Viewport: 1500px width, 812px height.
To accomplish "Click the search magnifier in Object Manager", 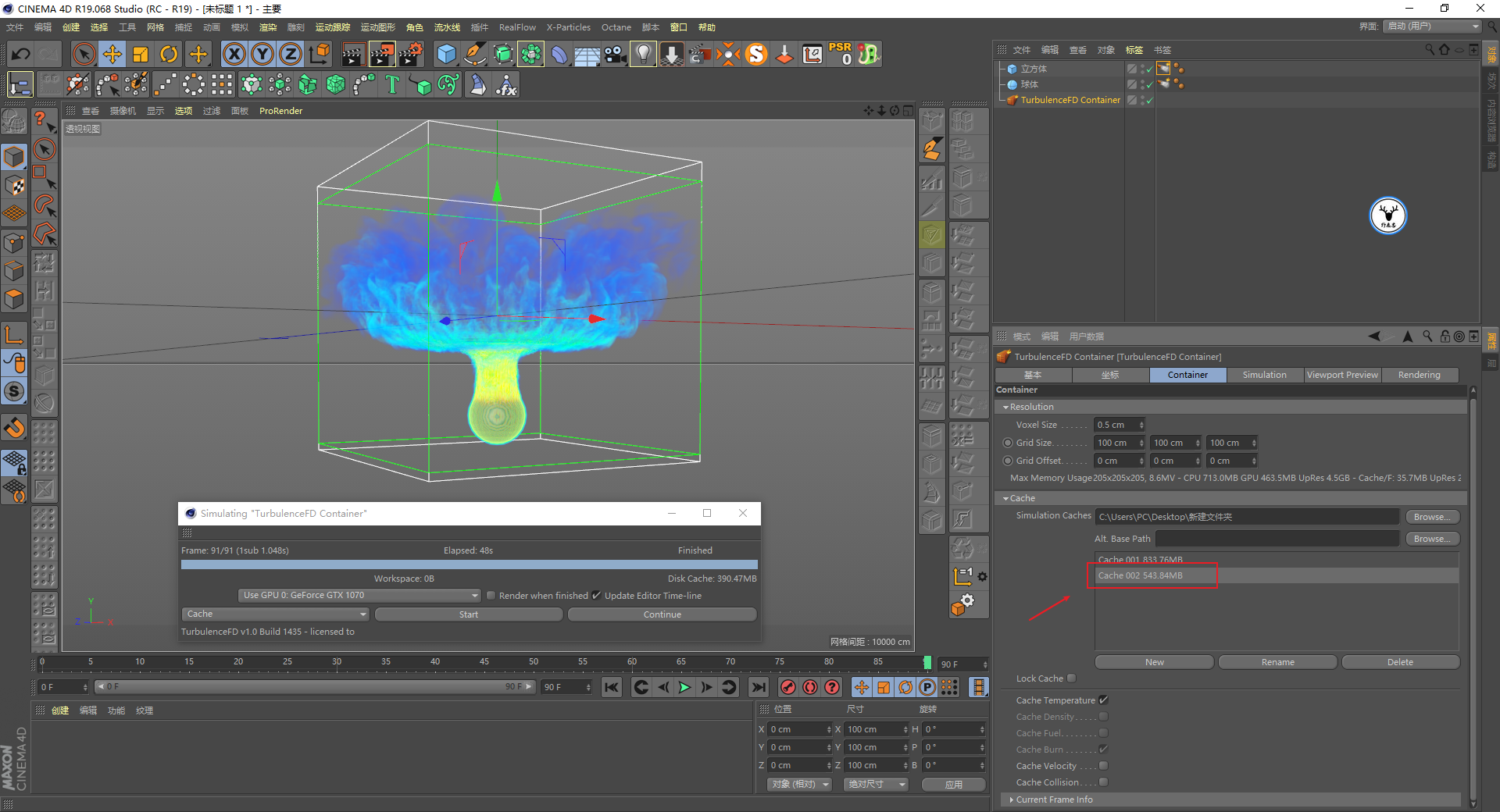I will pyautogui.click(x=1430, y=49).
